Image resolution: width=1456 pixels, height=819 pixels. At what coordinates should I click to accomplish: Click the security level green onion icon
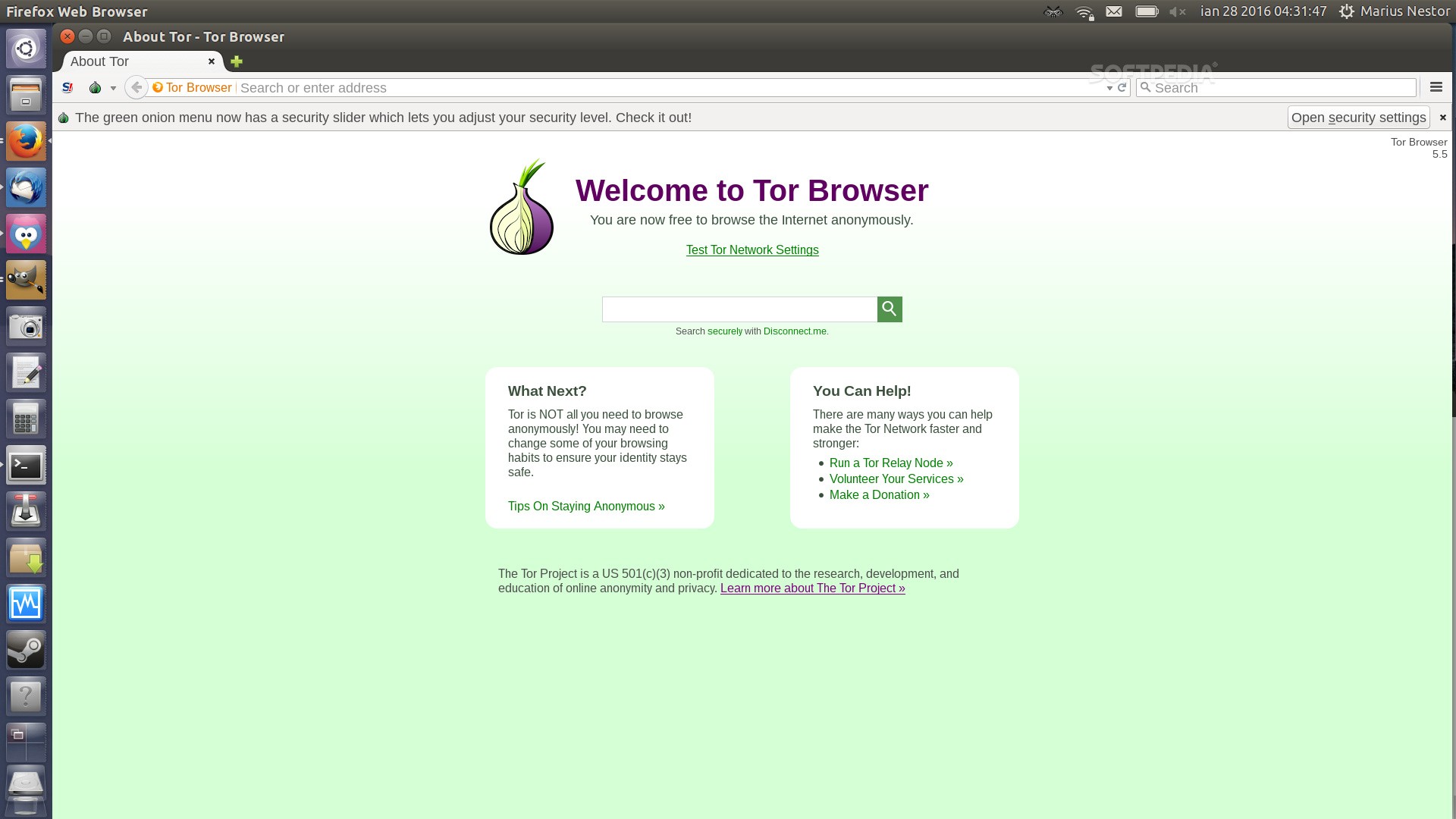click(x=96, y=88)
